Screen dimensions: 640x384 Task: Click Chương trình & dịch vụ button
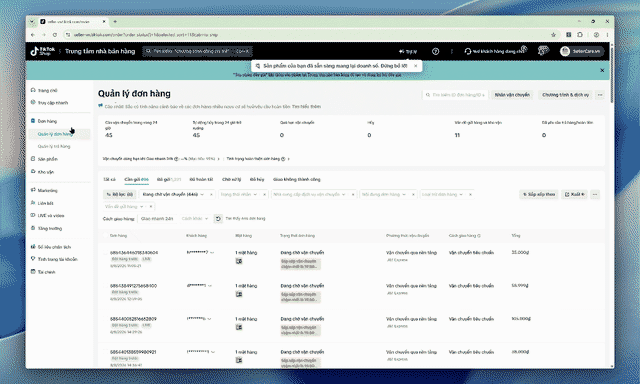[x=565, y=95]
